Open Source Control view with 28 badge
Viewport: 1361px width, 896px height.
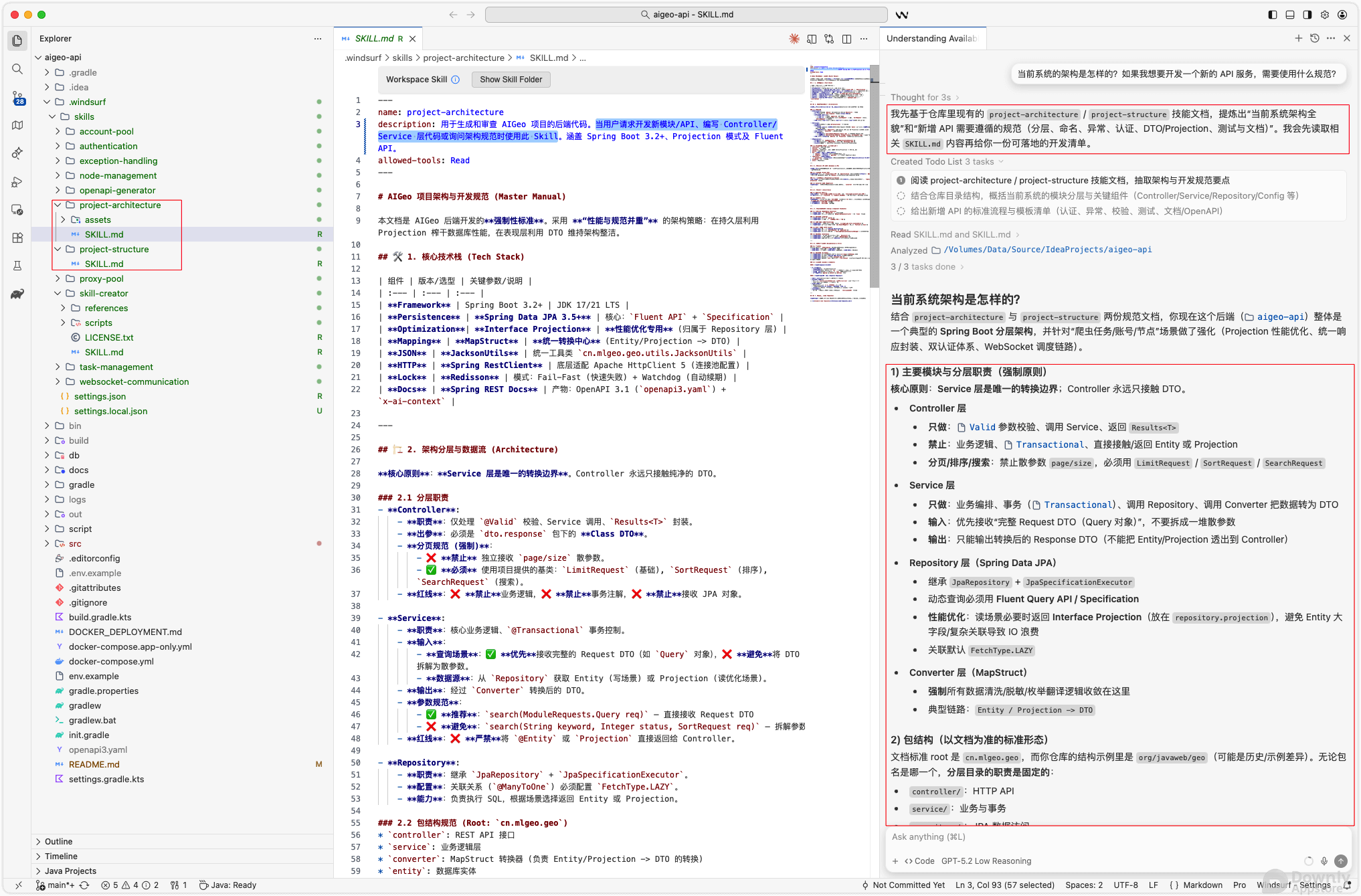coord(17,98)
